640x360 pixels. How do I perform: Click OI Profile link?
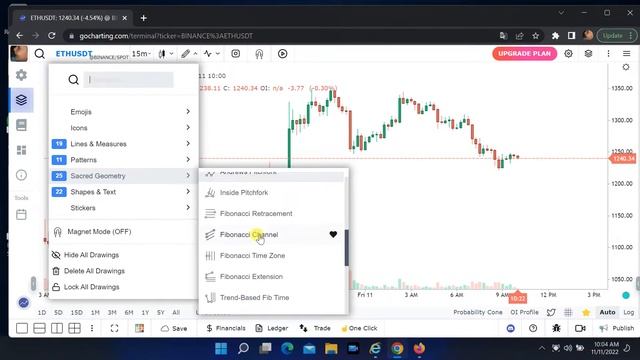(524, 312)
